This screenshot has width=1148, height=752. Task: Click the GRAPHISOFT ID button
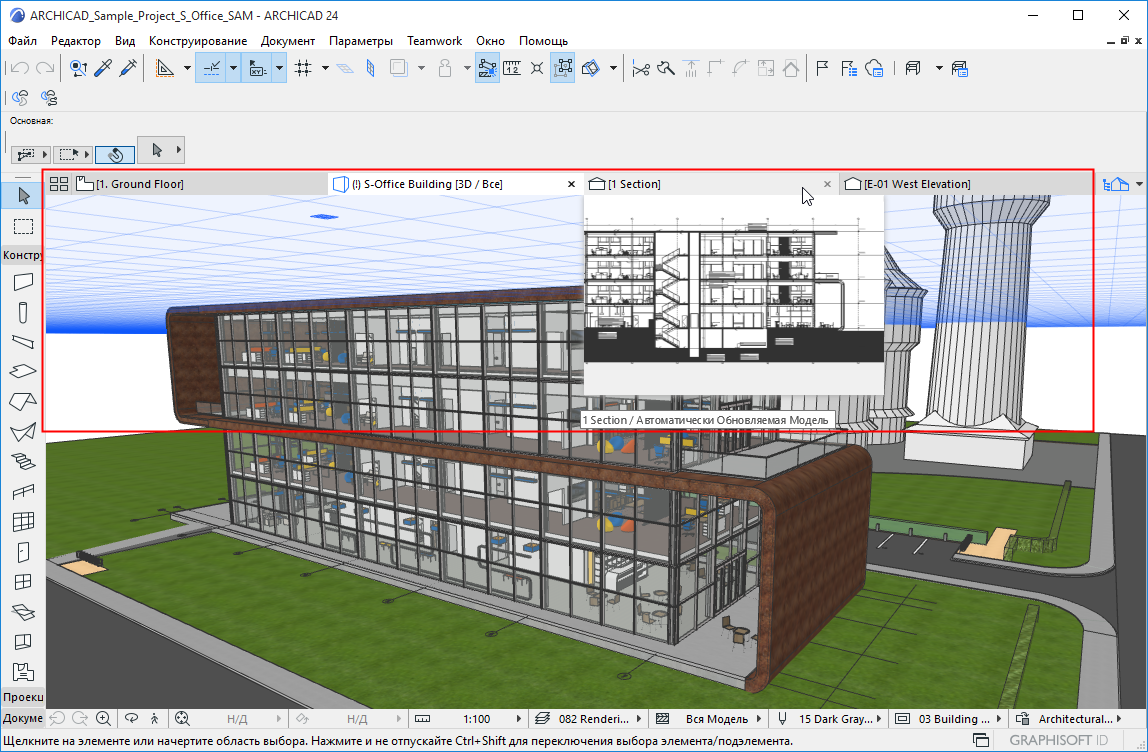(x=1060, y=740)
